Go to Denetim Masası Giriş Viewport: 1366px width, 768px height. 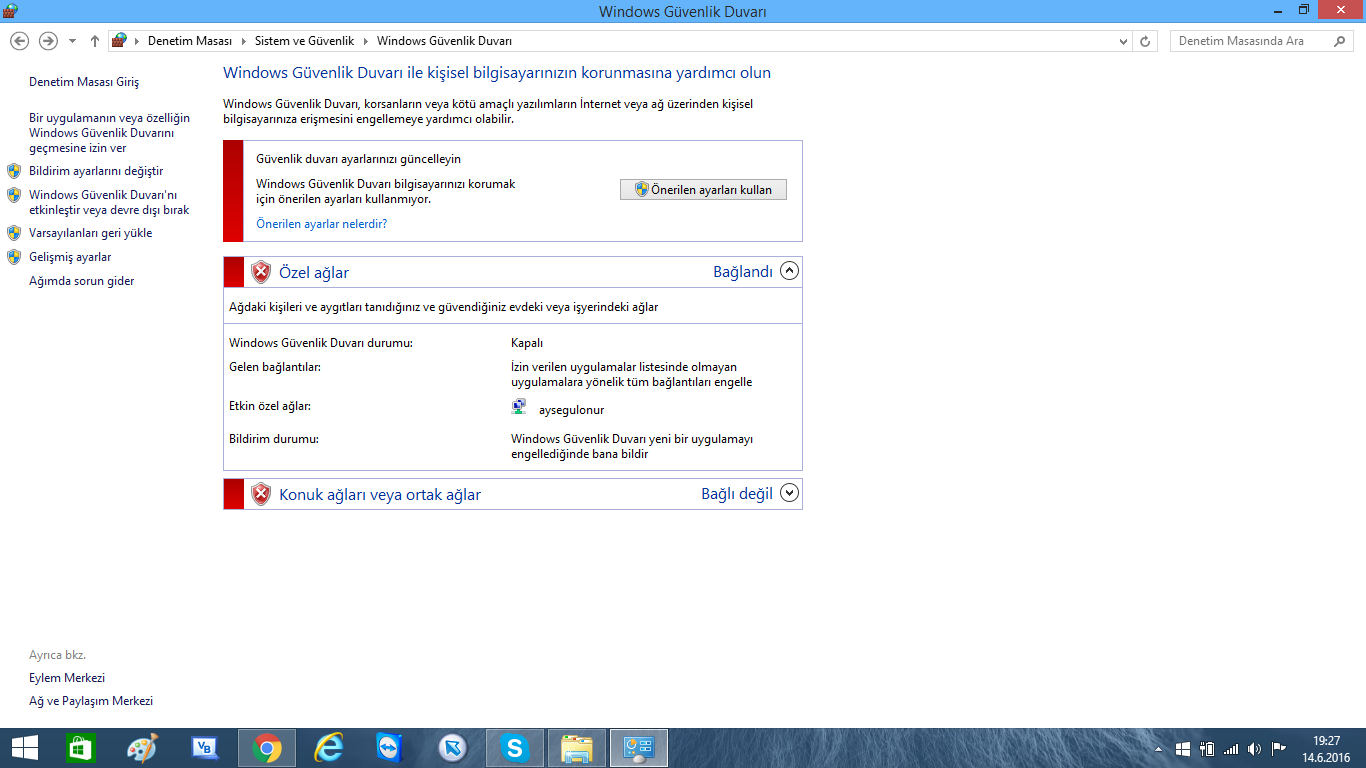(x=84, y=82)
